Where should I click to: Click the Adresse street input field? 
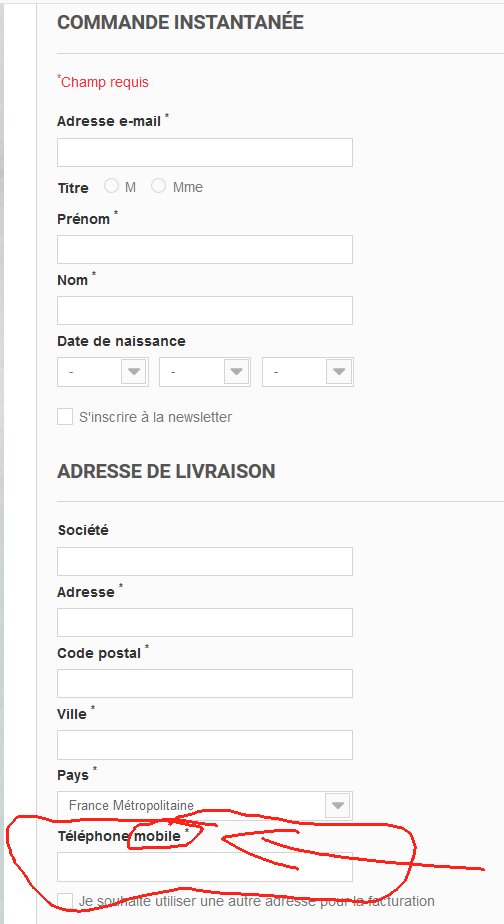[x=205, y=622]
